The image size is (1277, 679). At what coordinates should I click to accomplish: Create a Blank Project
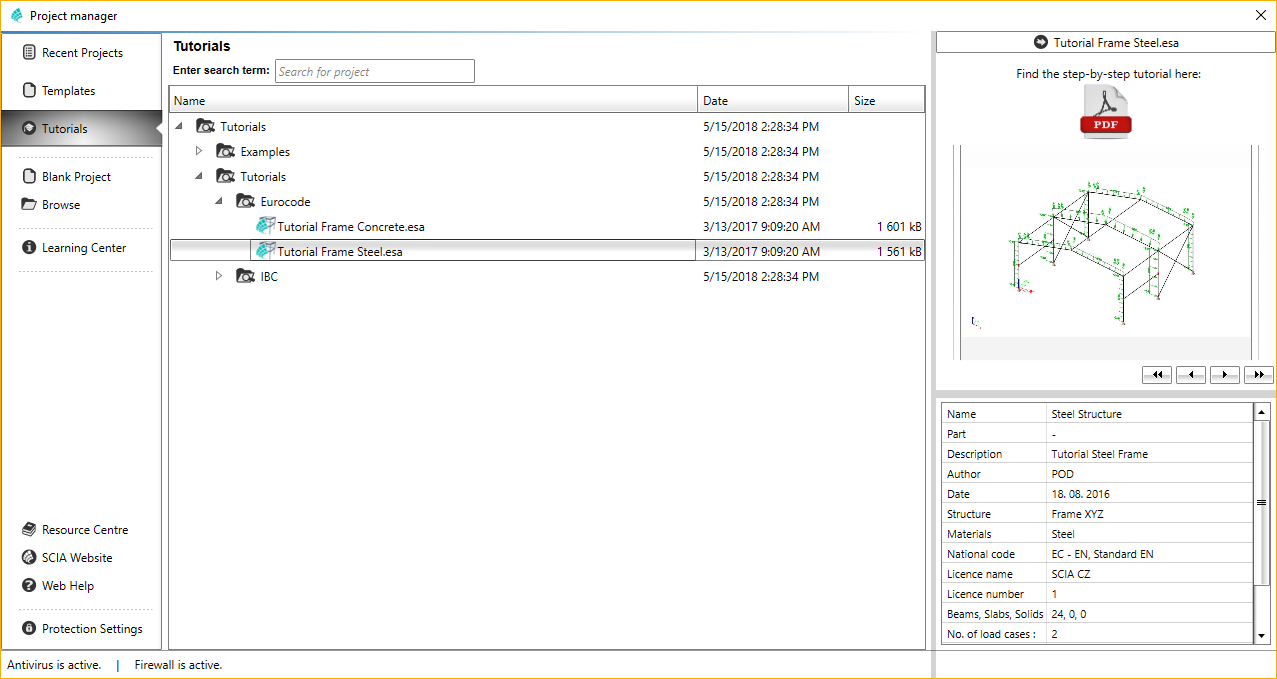click(76, 177)
